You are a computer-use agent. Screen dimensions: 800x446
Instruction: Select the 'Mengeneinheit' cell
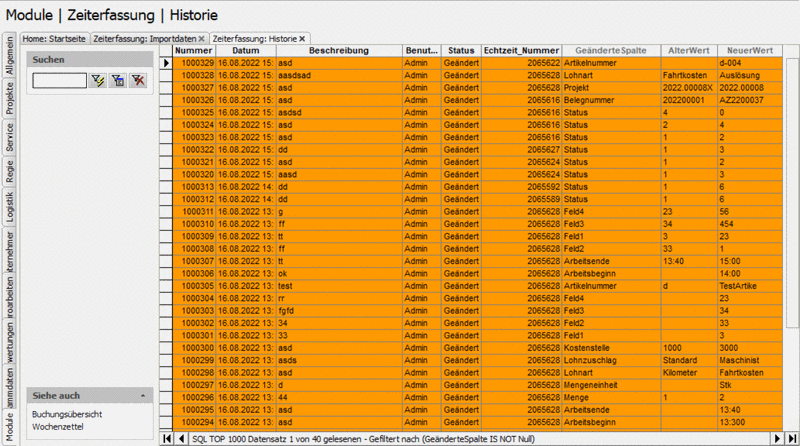[611, 385]
